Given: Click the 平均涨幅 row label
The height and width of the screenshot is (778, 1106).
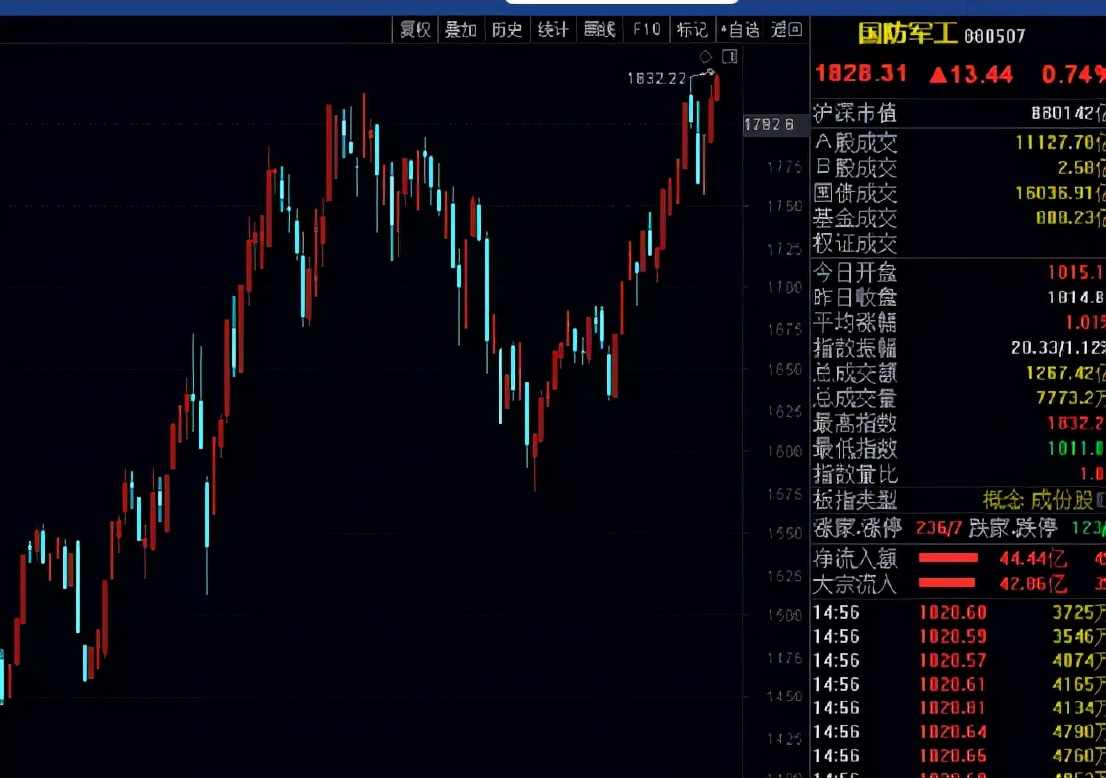Looking at the screenshot, I should pyautogui.click(x=855, y=323).
